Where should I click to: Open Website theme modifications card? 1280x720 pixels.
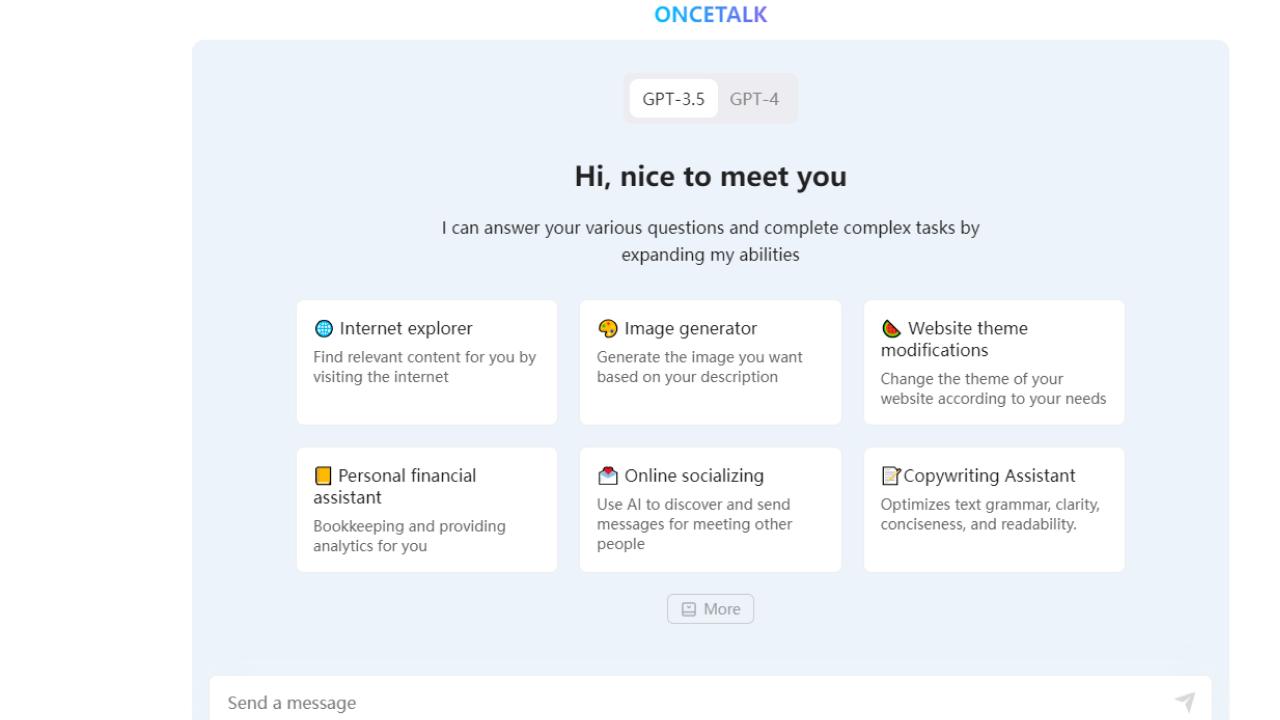994,362
